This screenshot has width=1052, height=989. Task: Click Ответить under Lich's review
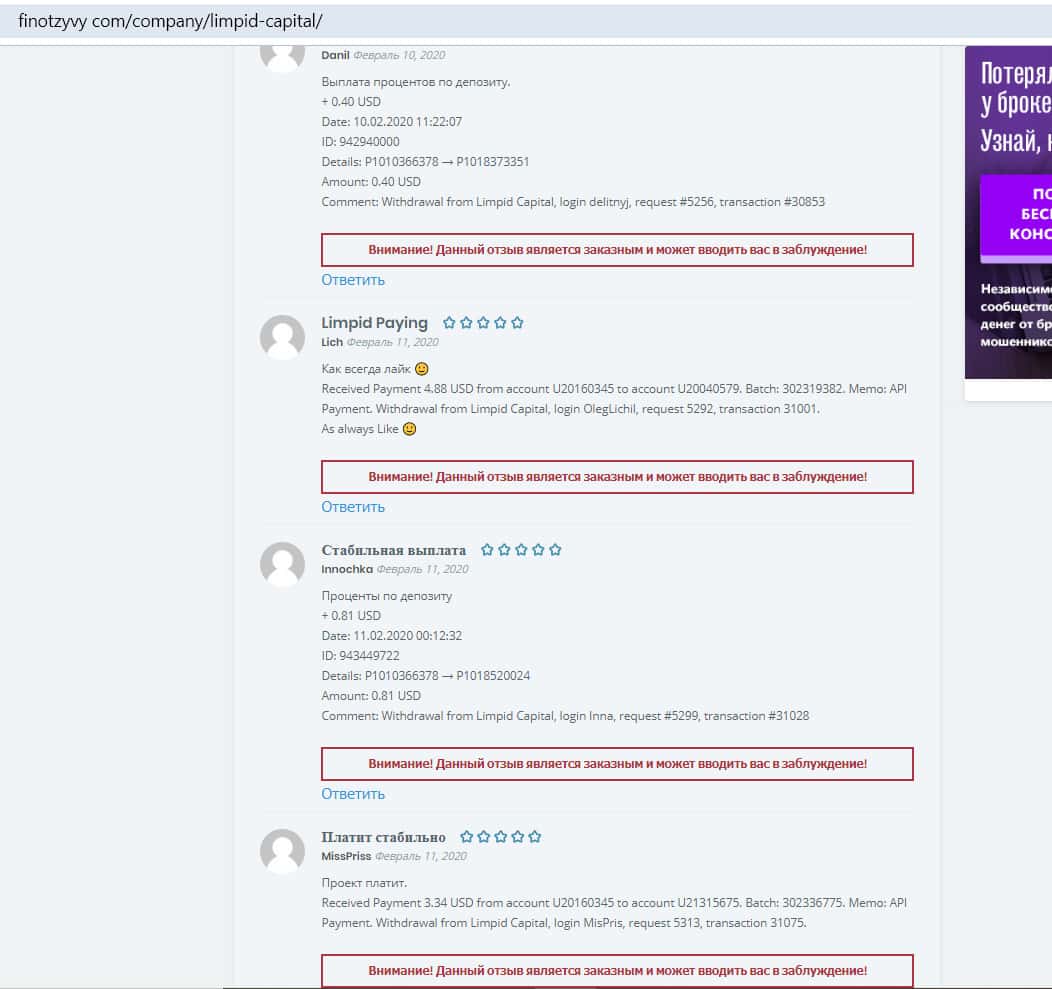point(353,507)
